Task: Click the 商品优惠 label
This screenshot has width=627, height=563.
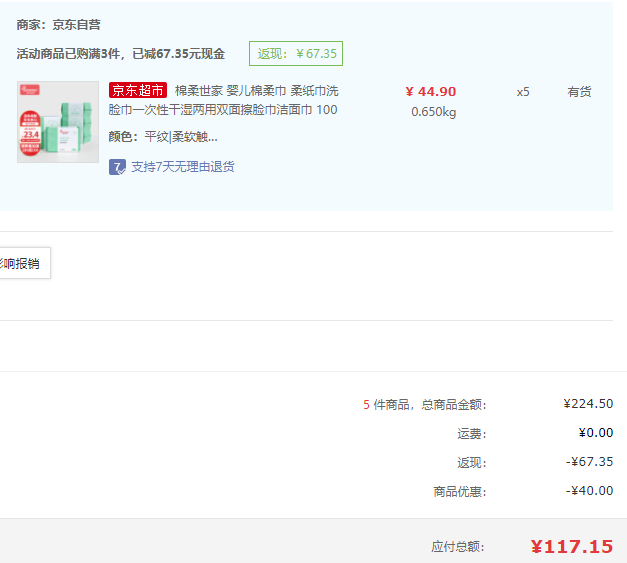Action: click(x=460, y=491)
